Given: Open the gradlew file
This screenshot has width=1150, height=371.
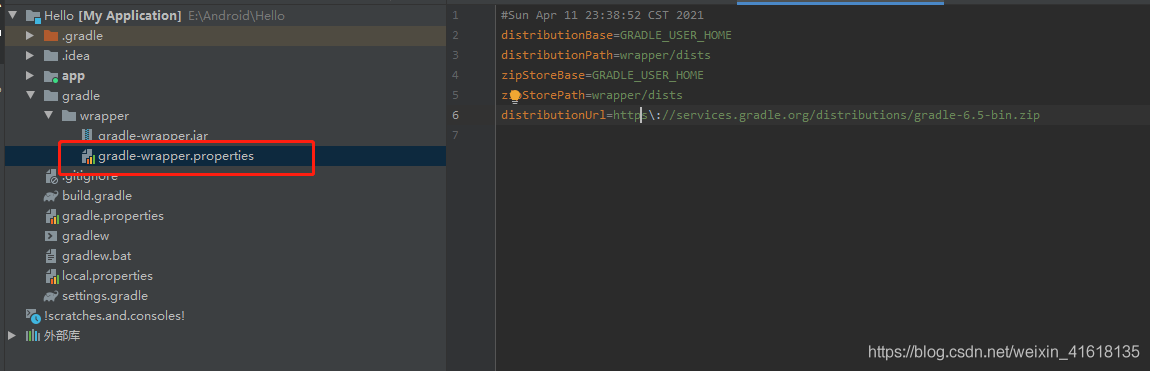Looking at the screenshot, I should click(x=86, y=236).
